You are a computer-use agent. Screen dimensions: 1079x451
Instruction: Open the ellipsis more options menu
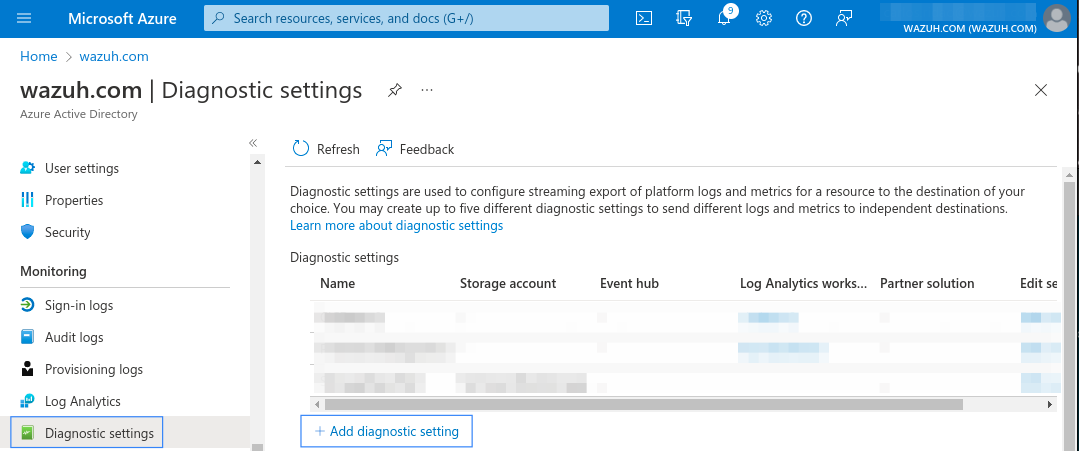click(x=427, y=90)
